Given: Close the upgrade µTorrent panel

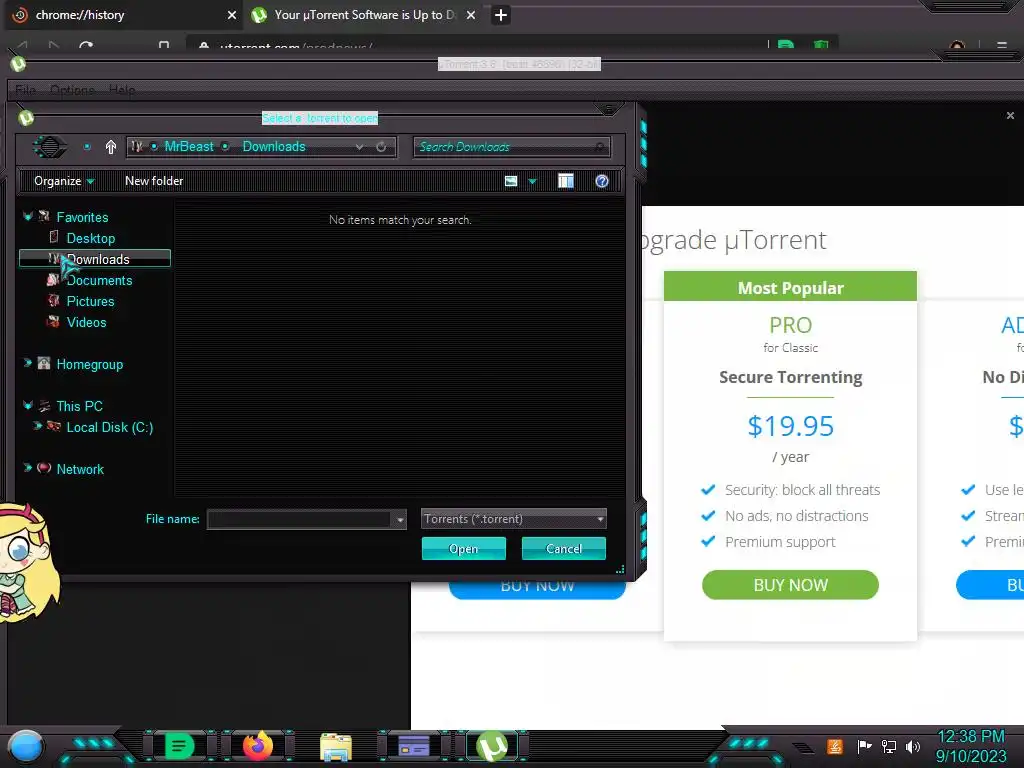Looking at the screenshot, I should 1010,116.
